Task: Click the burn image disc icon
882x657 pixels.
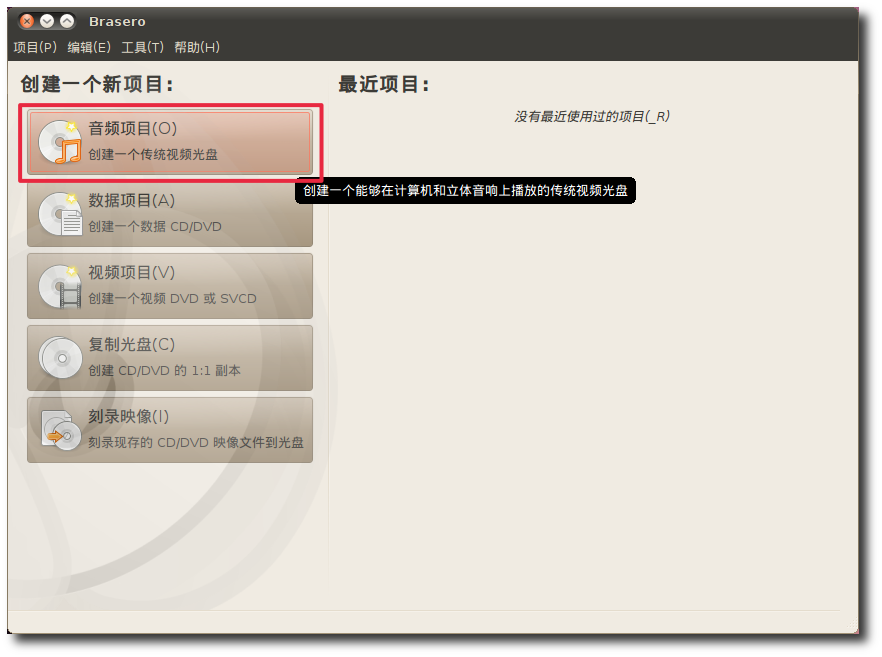Action: (61, 431)
